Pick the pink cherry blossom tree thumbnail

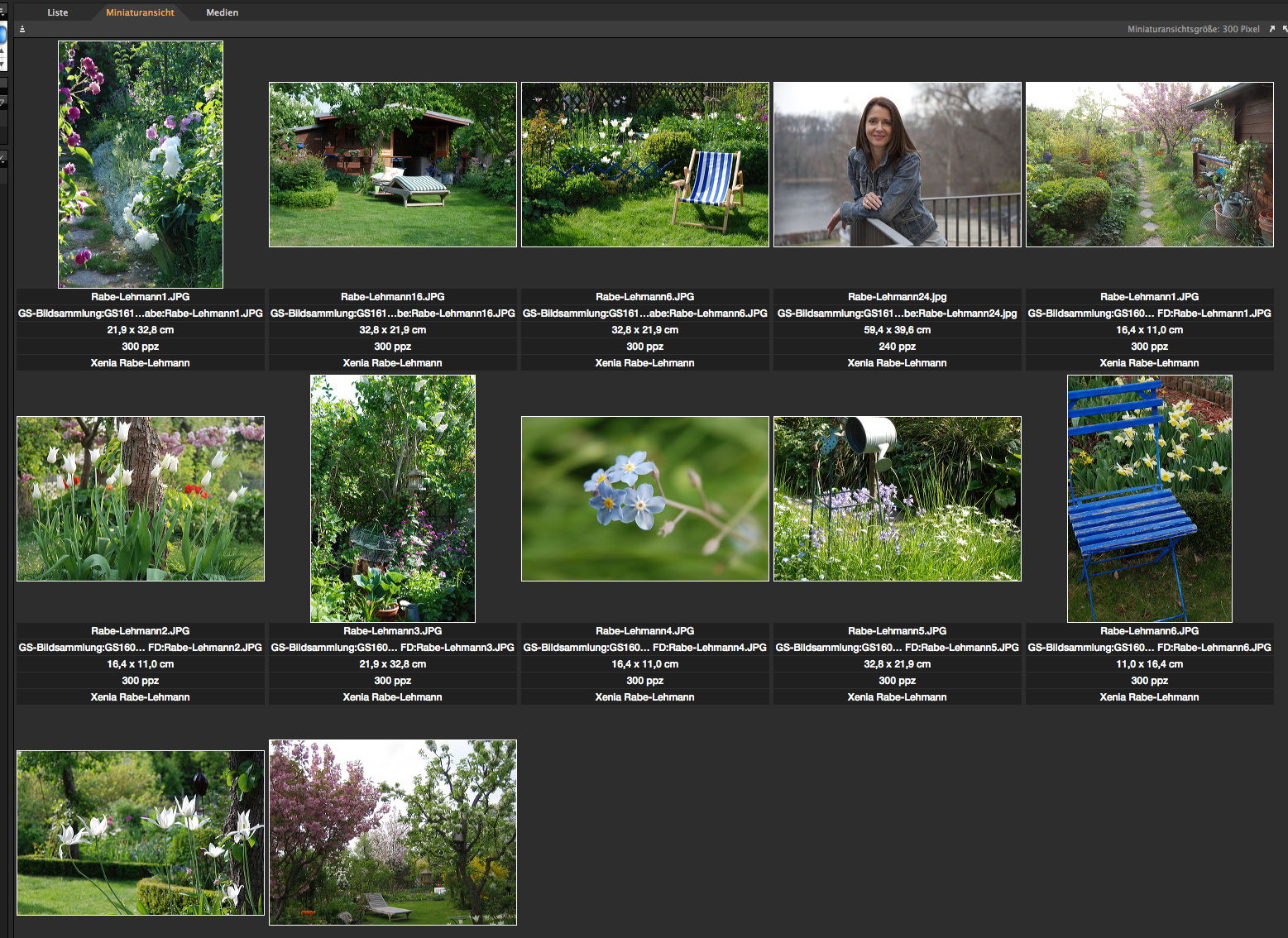point(392,832)
